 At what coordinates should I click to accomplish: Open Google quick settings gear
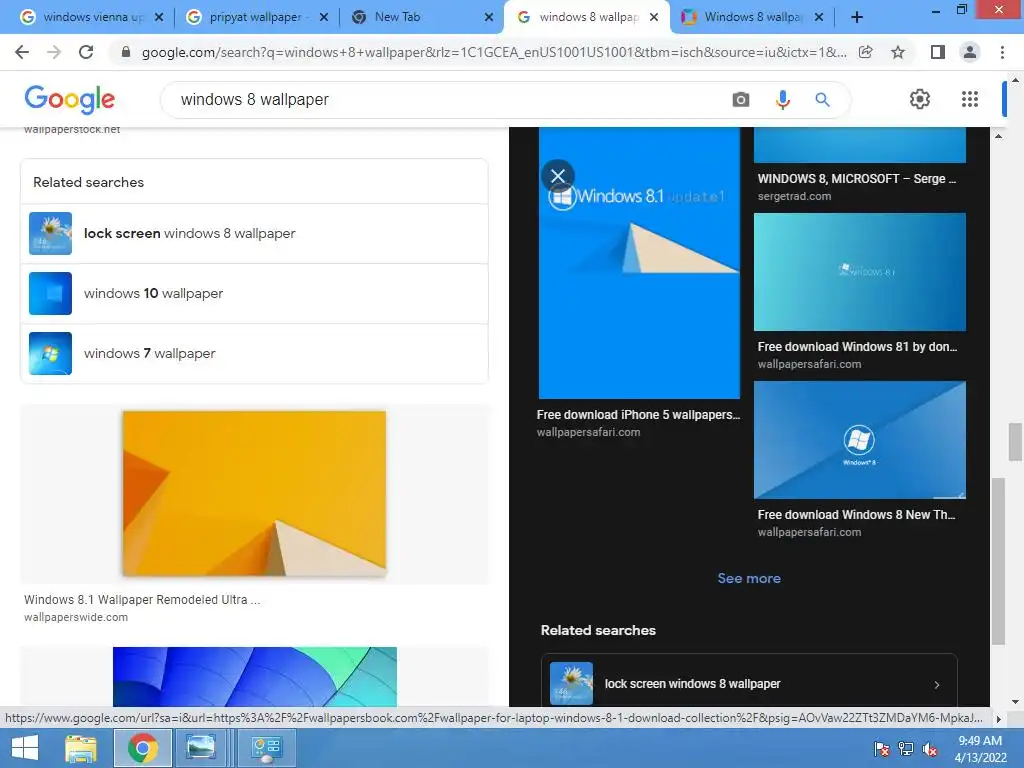click(x=920, y=99)
